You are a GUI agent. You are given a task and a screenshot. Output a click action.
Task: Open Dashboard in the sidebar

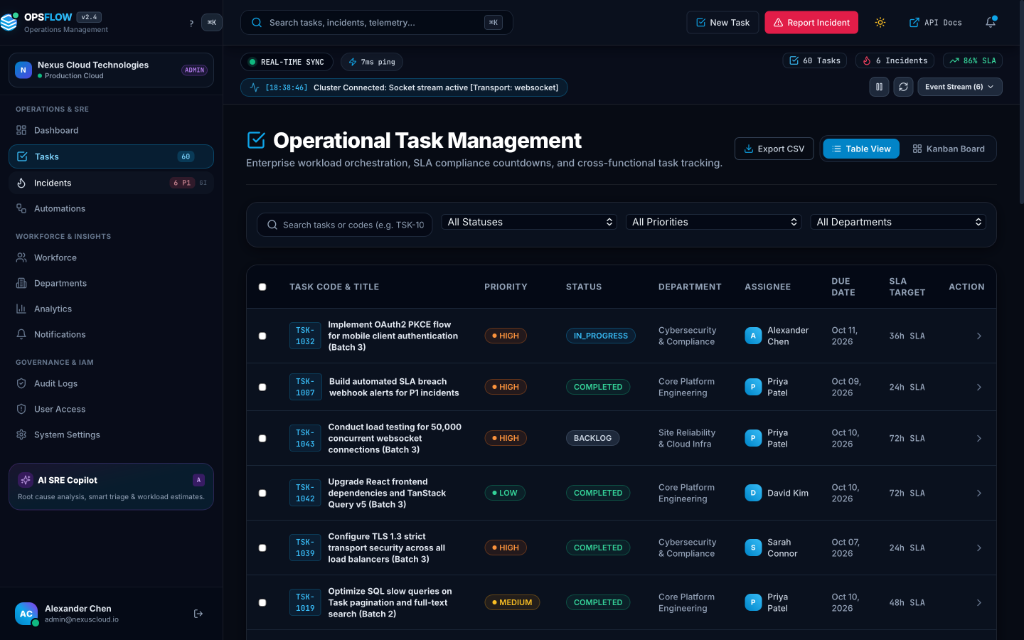(111, 131)
